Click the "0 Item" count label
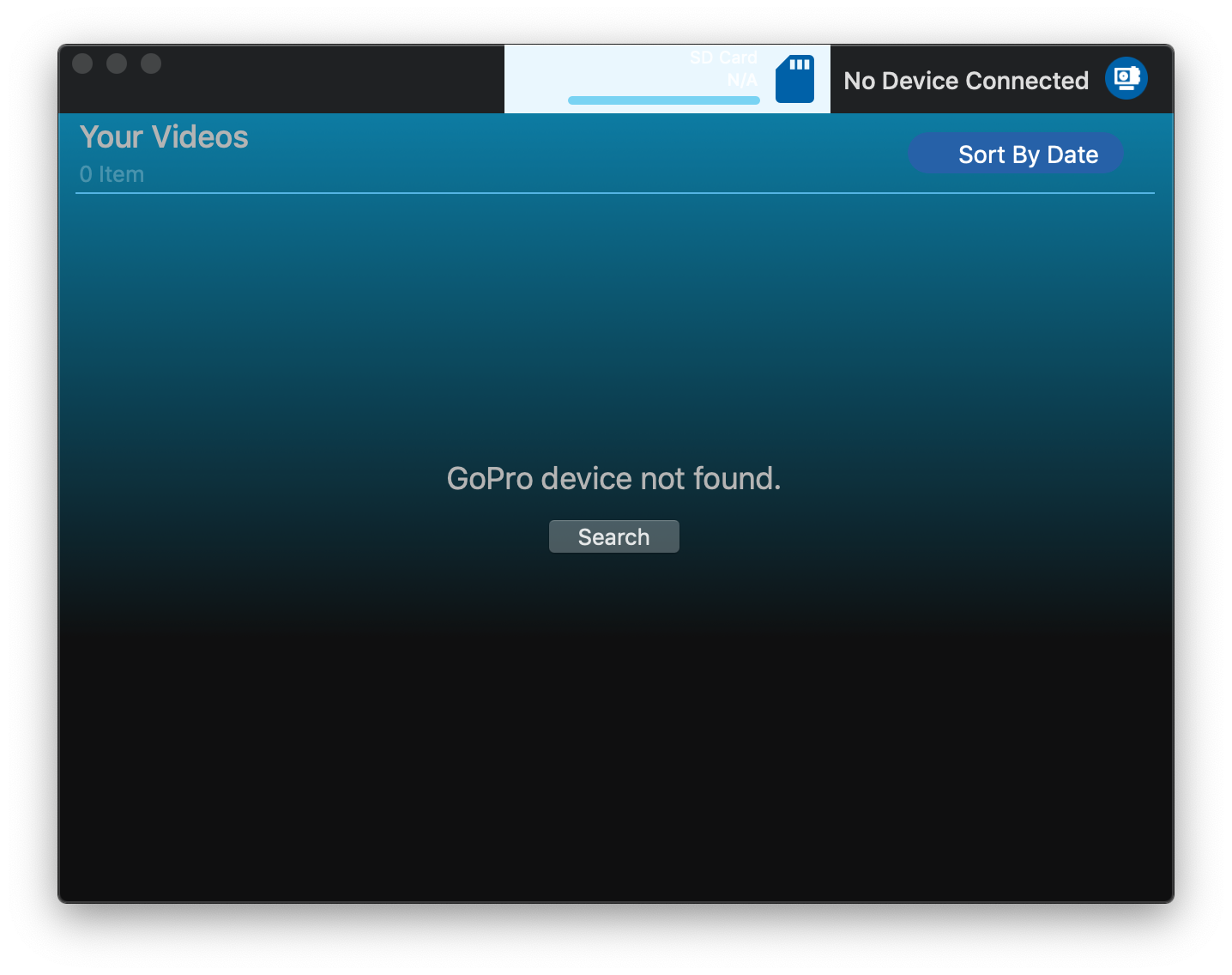The height and width of the screenshot is (975, 1232). tap(112, 174)
